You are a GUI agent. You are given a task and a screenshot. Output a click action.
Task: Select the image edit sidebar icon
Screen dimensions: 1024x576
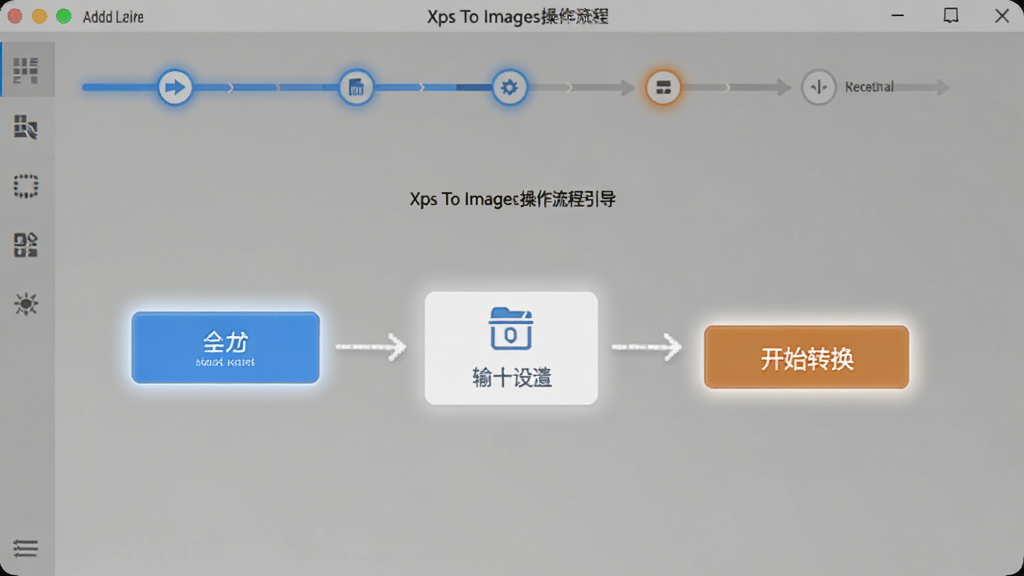pyautogui.click(x=26, y=127)
